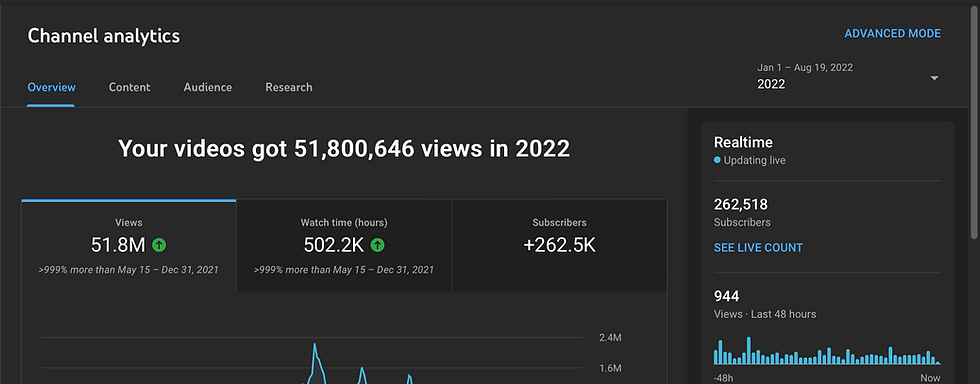Click the 944 views value
The image size is (980, 384).
(x=726, y=296)
